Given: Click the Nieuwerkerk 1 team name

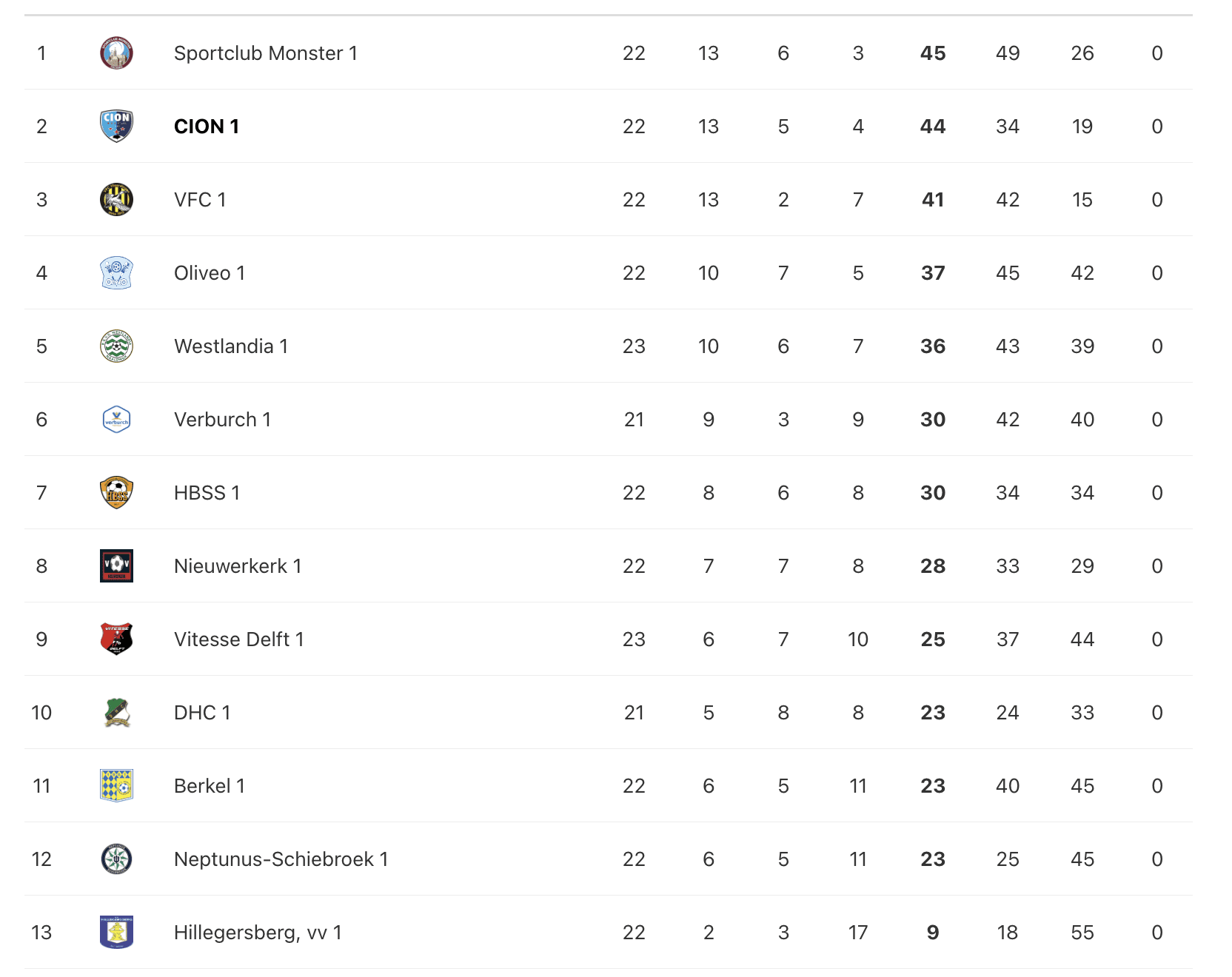Looking at the screenshot, I should 238,566.
